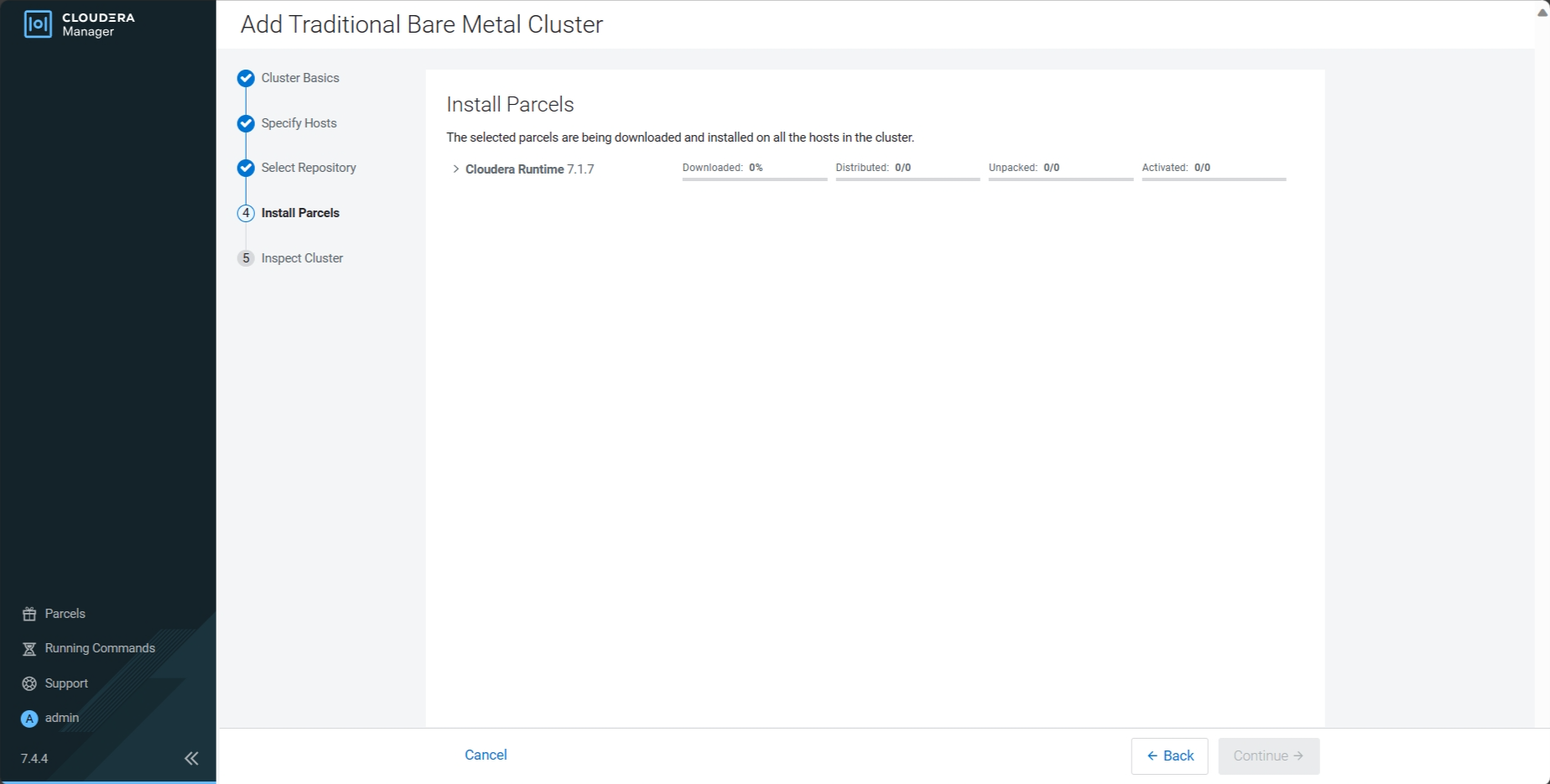The image size is (1550, 784).
Task: Open Running Commands from the sidebar
Action: [x=100, y=648]
